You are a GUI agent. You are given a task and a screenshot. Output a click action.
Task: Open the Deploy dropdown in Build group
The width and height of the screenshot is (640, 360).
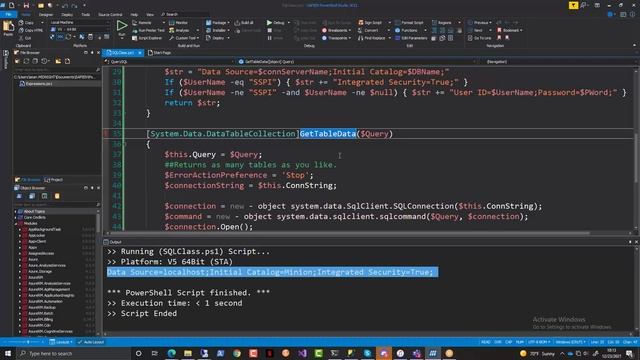pos(218,38)
